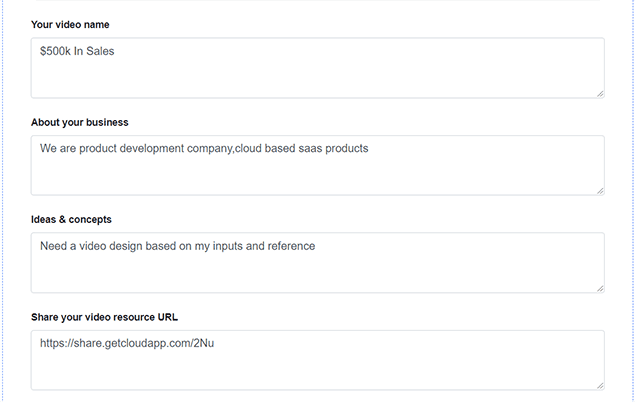This screenshot has height=402, width=635.
Task: Place cursor on "getcloudapp" in the URL
Action: point(125,343)
